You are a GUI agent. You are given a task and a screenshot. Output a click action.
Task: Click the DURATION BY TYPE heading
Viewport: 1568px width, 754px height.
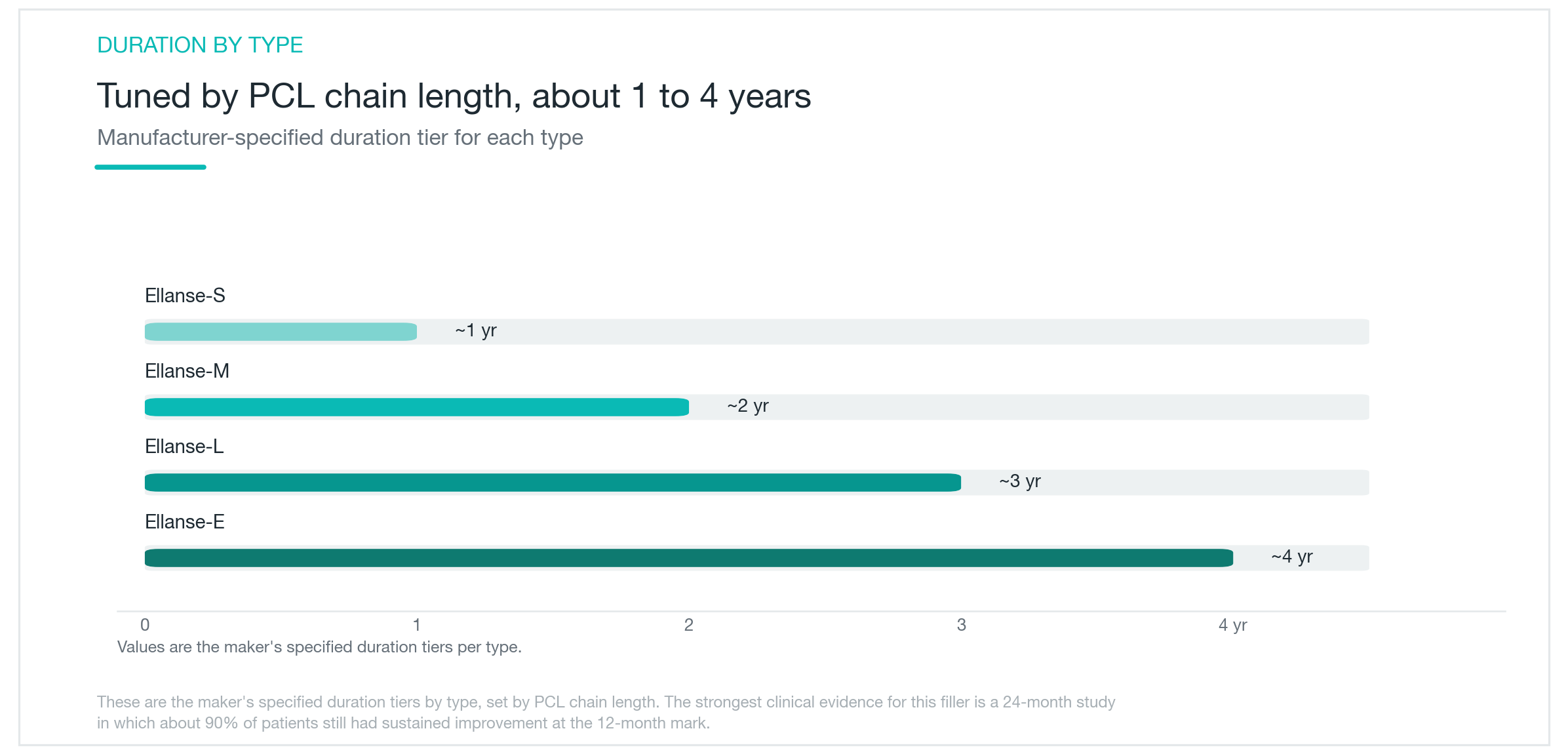click(x=200, y=45)
